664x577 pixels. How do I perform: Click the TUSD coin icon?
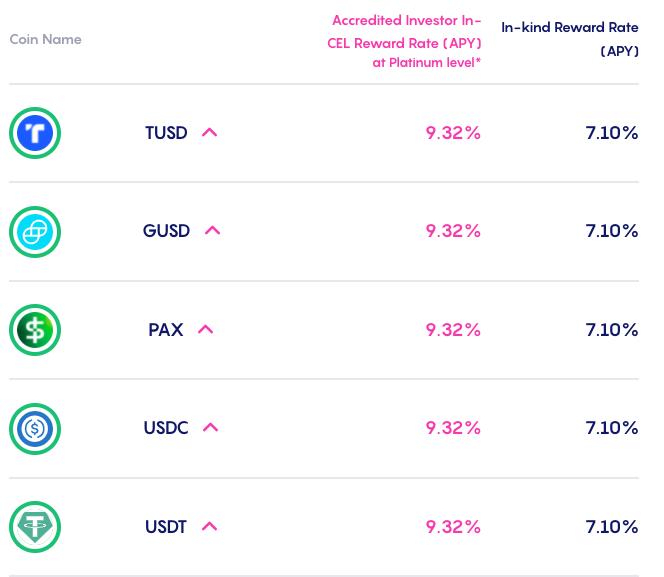click(x=35, y=133)
